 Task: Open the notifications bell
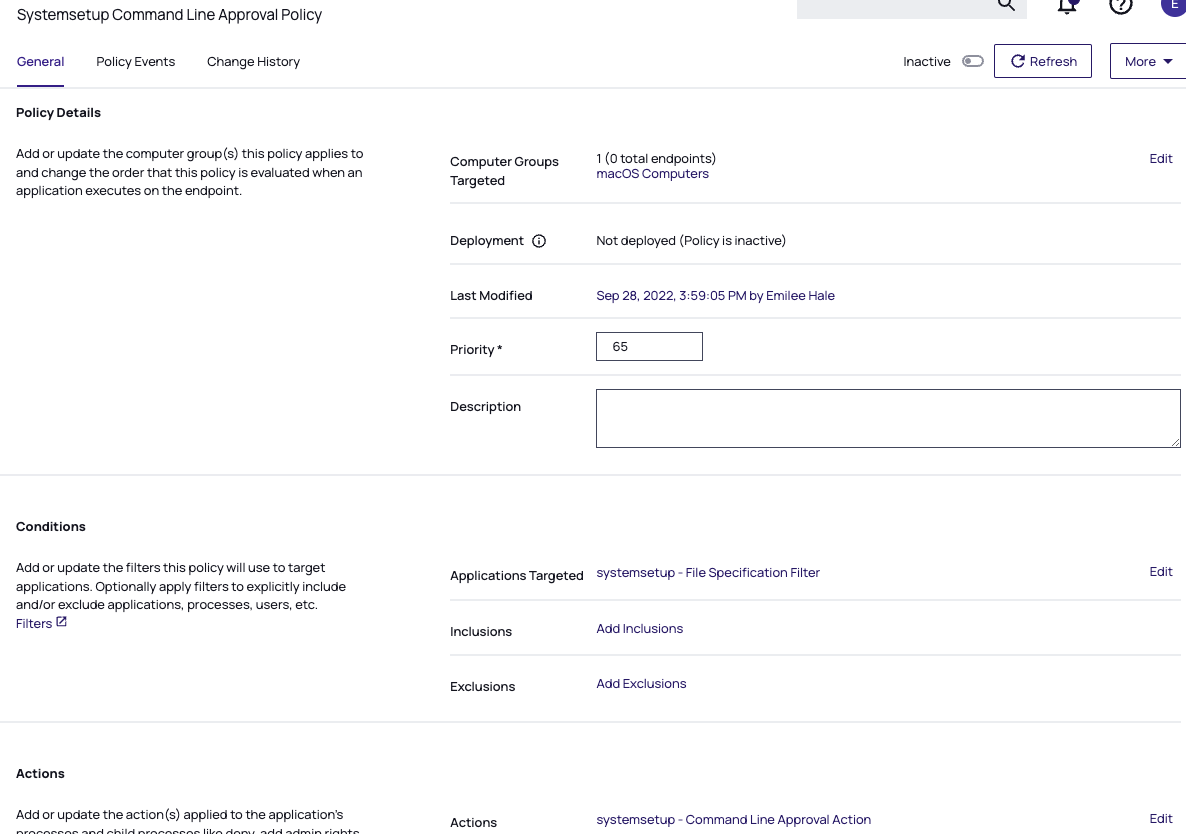tap(1067, 5)
